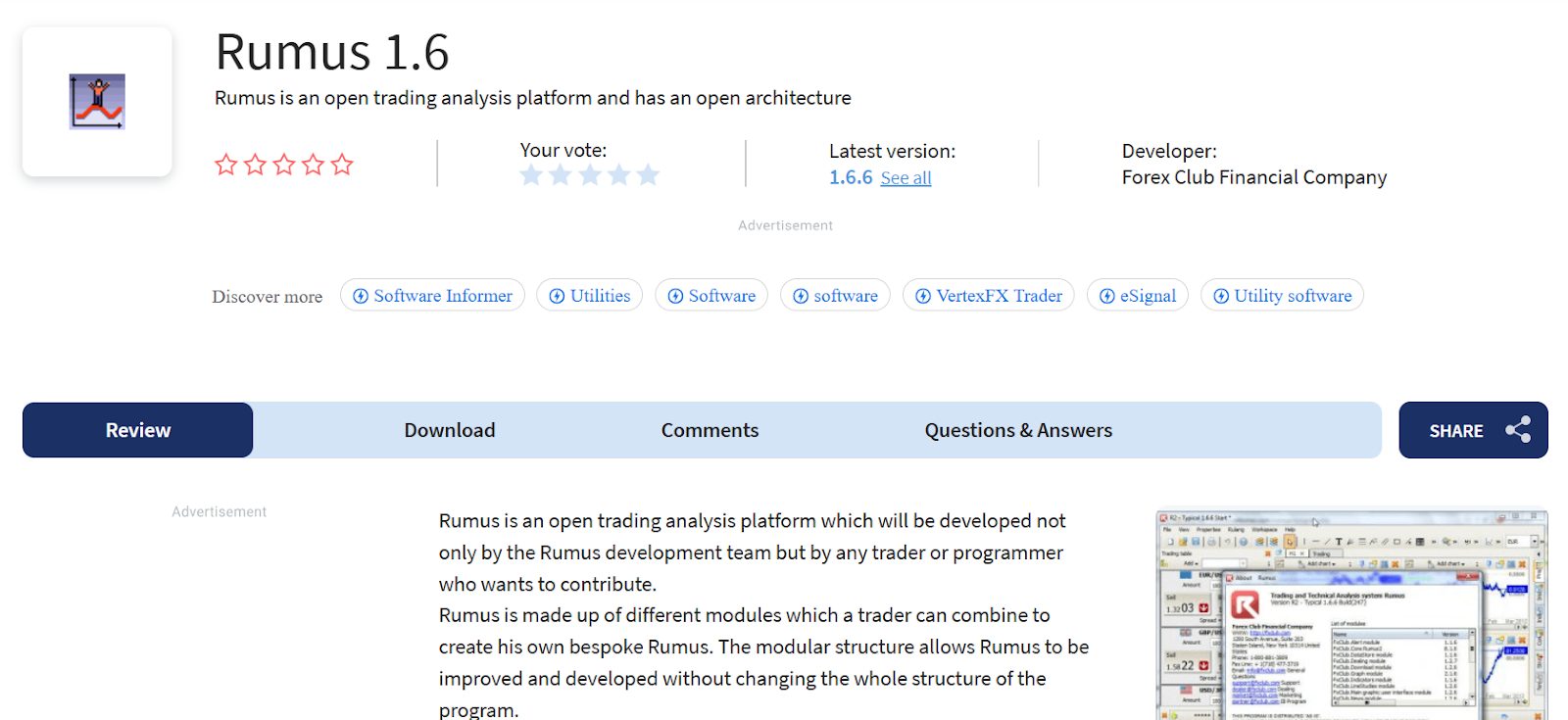Open version 1.6.6 link
1568x720 pixels.
coord(850,177)
